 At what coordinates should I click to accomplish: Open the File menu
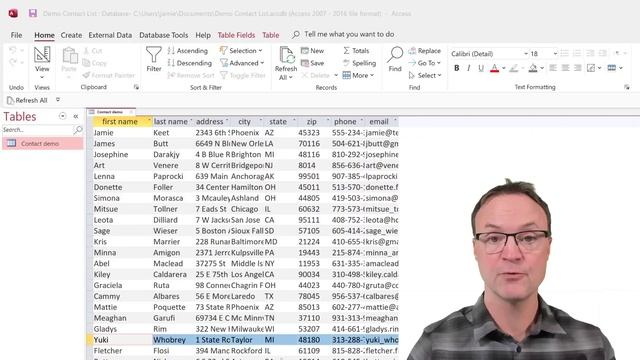[16, 35]
